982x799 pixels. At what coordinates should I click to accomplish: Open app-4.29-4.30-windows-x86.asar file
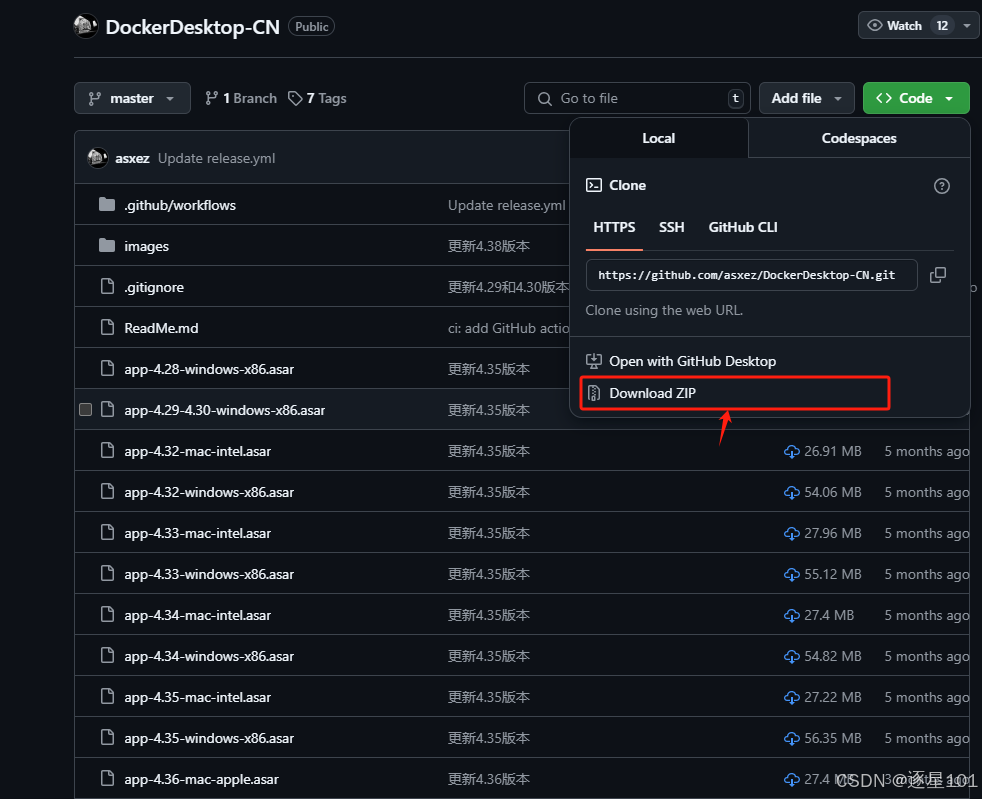[x=224, y=410]
